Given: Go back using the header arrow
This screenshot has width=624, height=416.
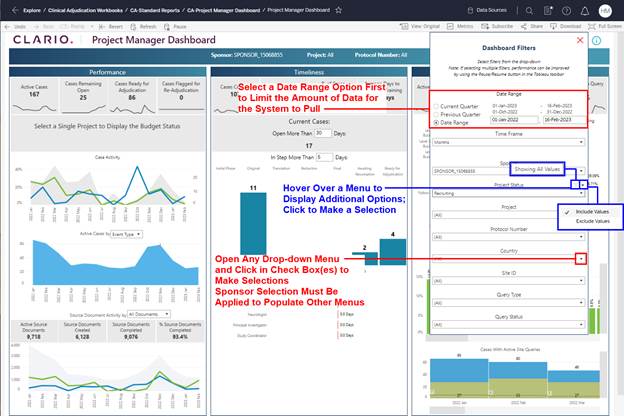Looking at the screenshot, I should 15,10.
